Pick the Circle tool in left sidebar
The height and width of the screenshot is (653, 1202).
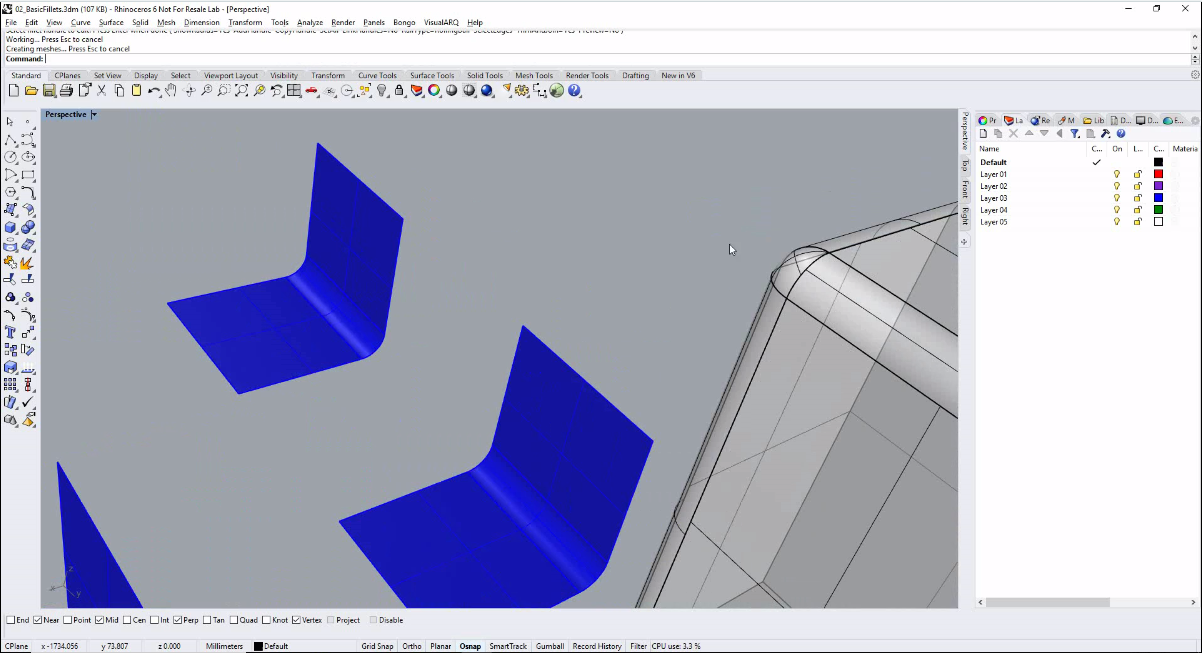coord(10,157)
